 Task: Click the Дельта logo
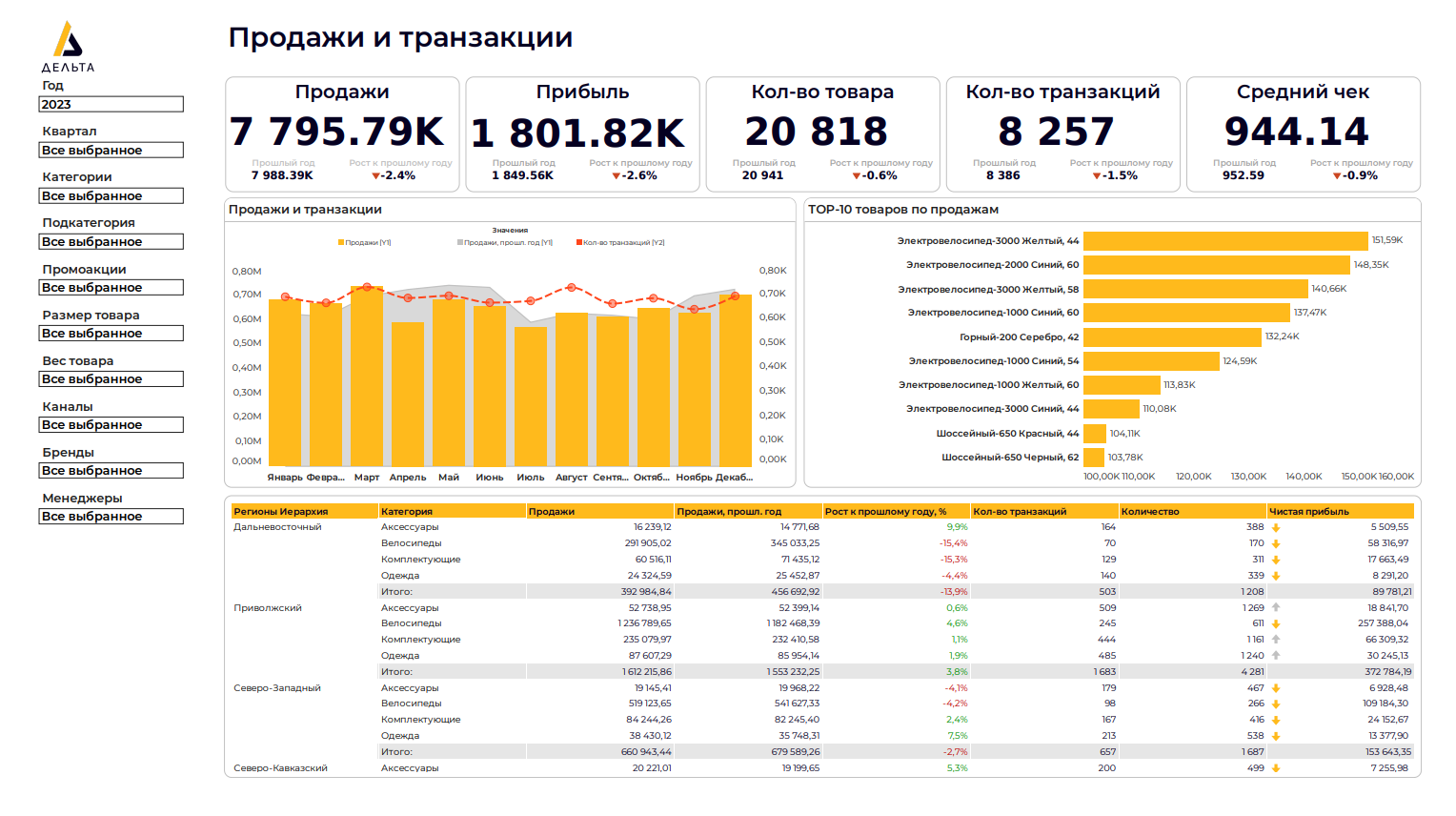coord(68,46)
